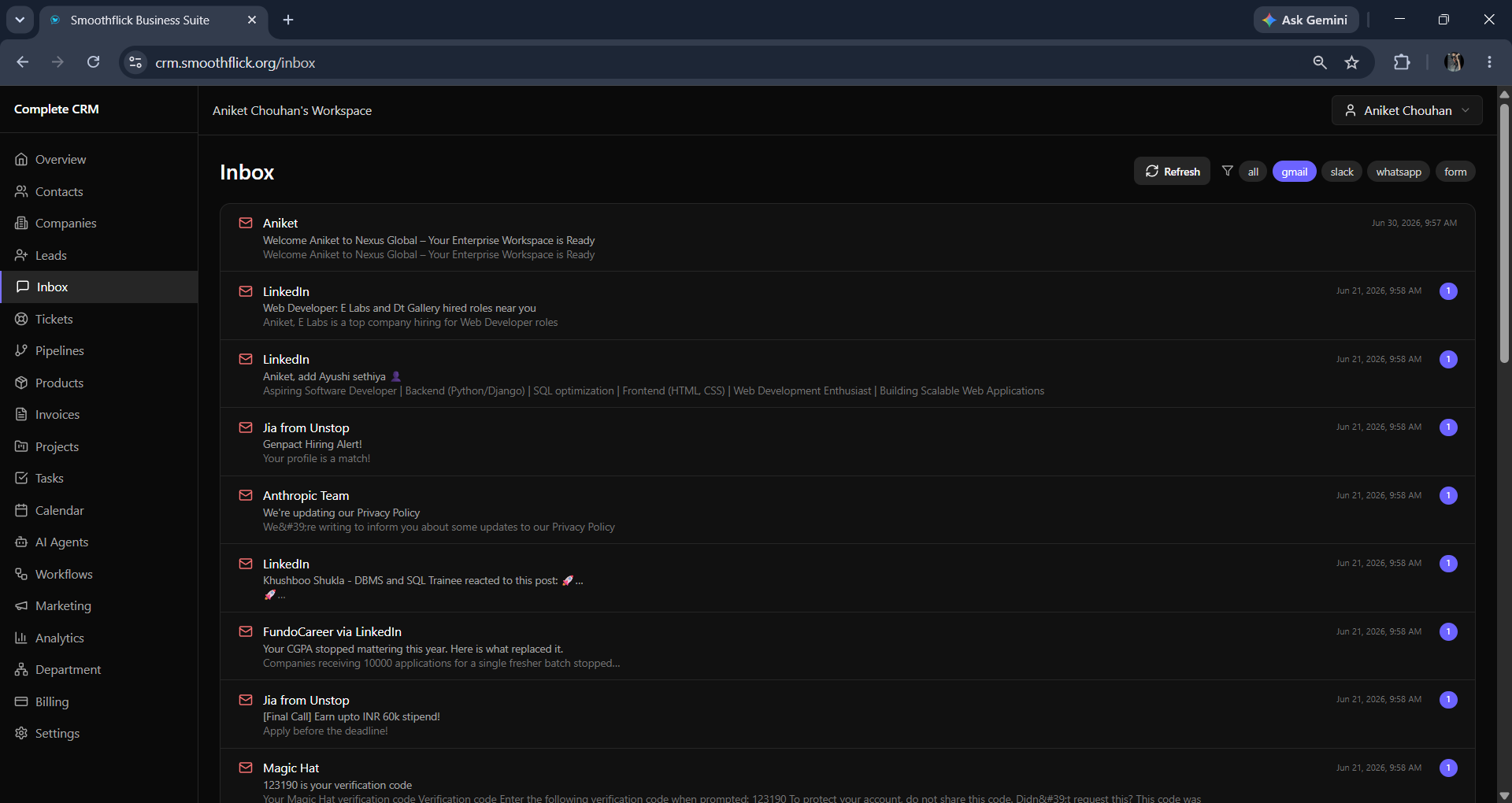Click the Calendar icon in sidebar
Image resolution: width=1512 pixels, height=803 pixels.
[21, 510]
